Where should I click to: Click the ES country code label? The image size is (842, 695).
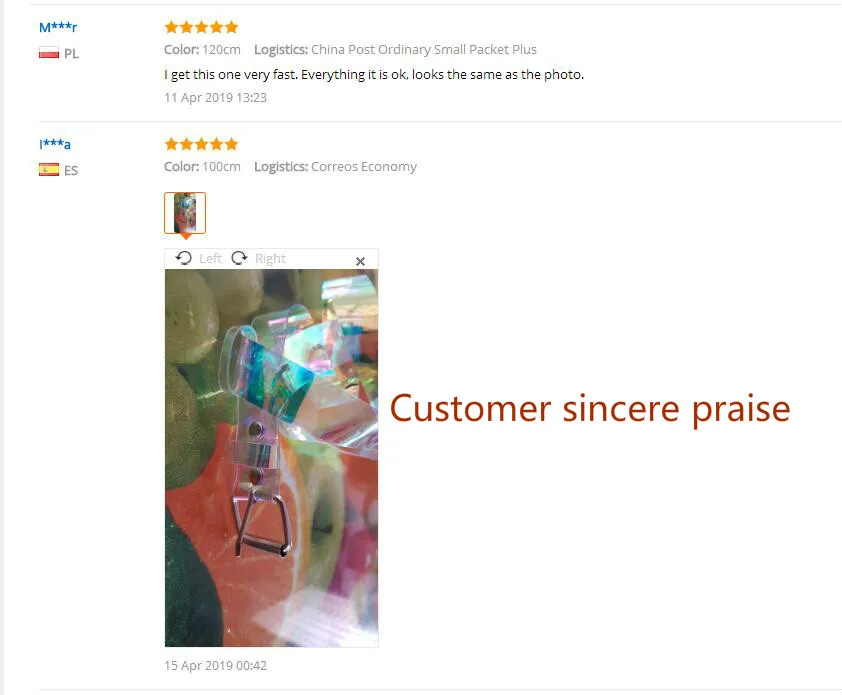click(x=71, y=171)
